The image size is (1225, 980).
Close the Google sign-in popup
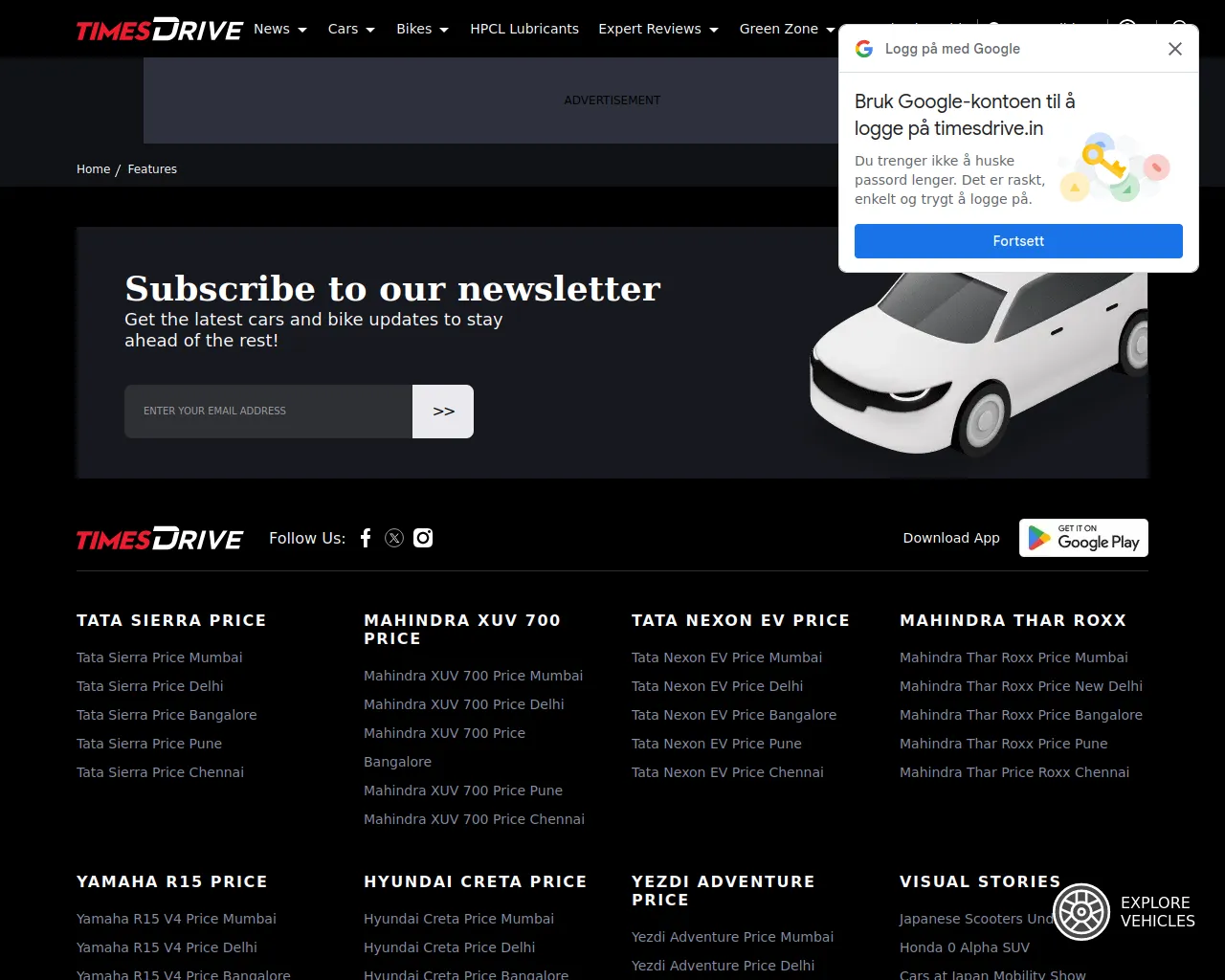(x=1175, y=49)
